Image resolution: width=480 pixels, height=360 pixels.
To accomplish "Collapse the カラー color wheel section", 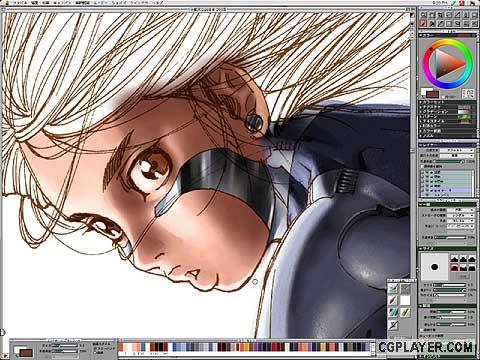I will [421, 35].
